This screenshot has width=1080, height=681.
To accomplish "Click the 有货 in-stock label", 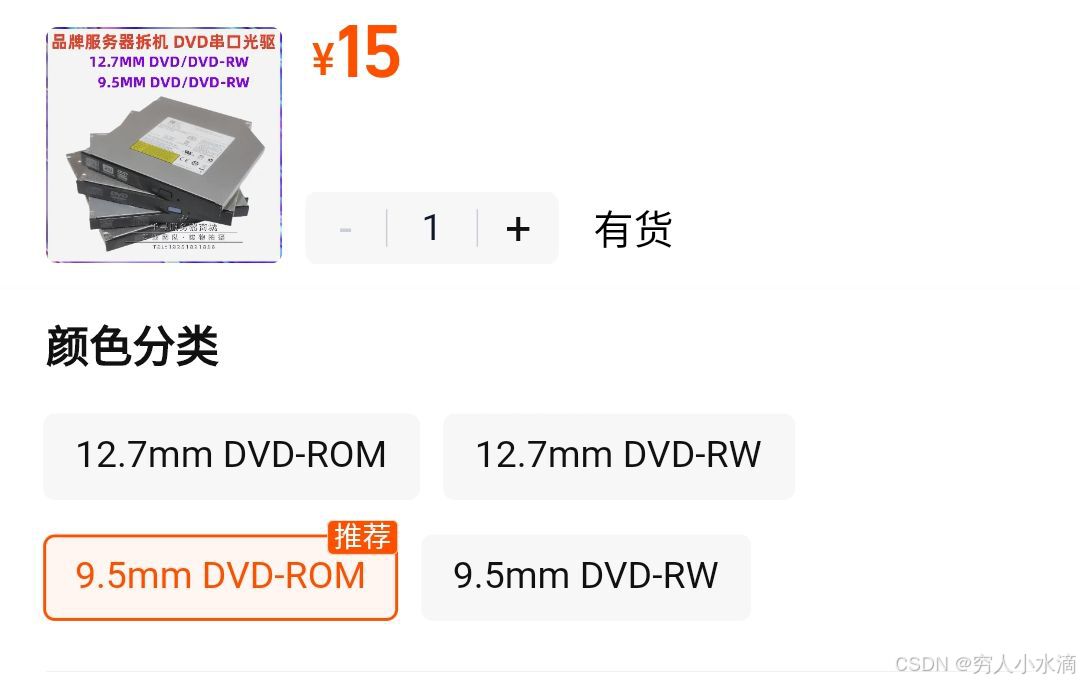I will [x=633, y=229].
